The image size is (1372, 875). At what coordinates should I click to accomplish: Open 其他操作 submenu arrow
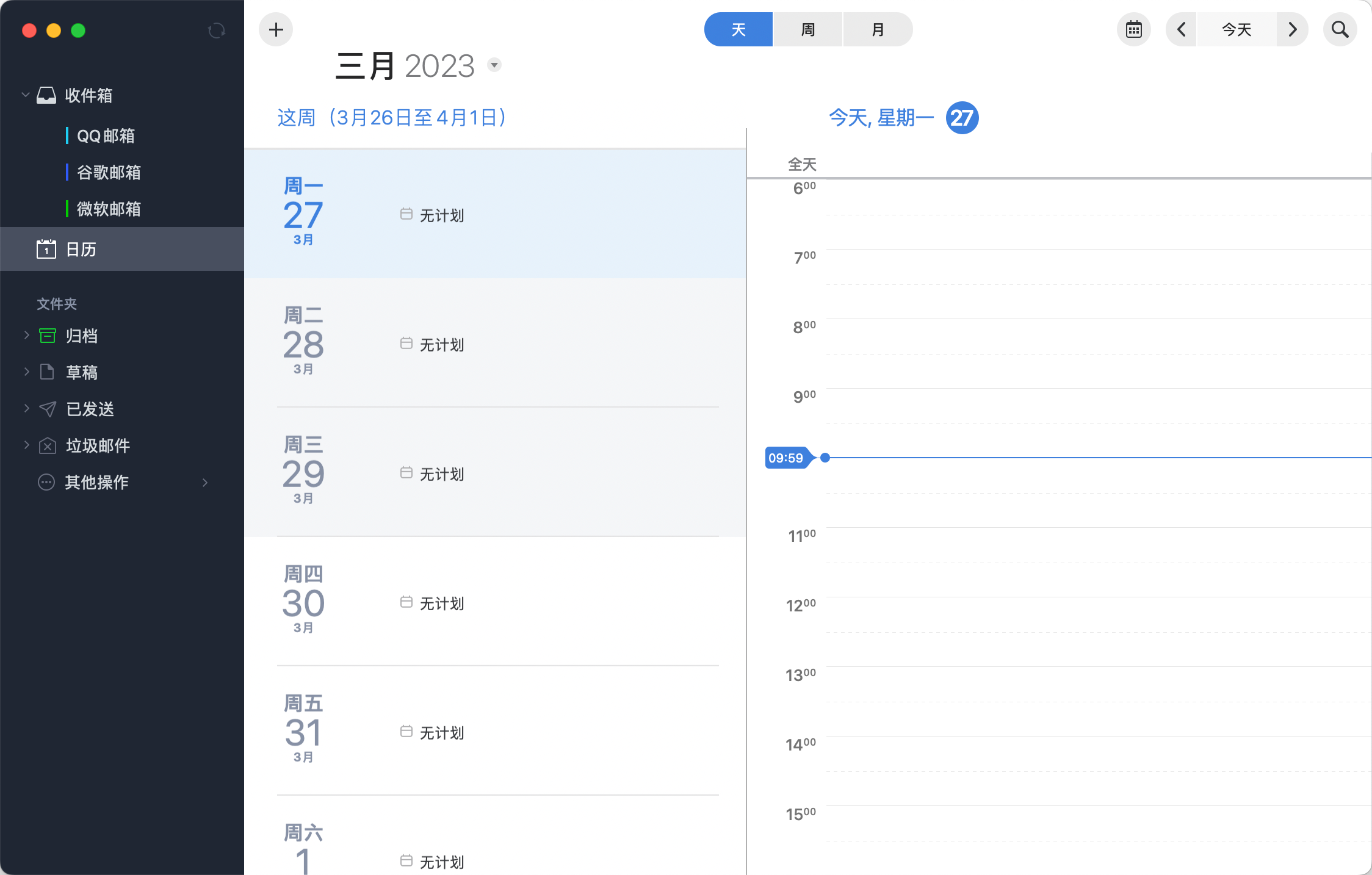tap(205, 483)
